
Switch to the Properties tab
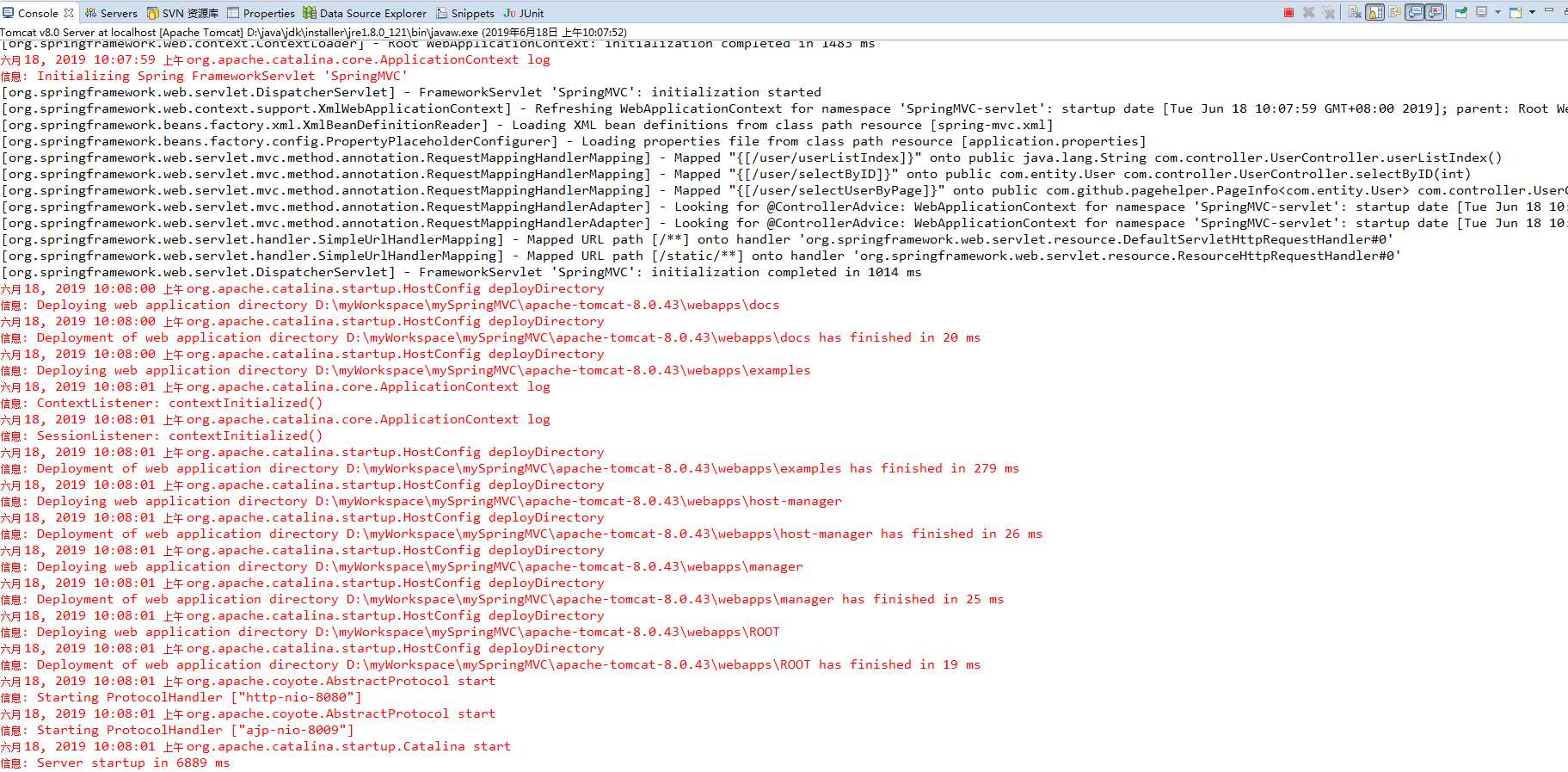[261, 13]
